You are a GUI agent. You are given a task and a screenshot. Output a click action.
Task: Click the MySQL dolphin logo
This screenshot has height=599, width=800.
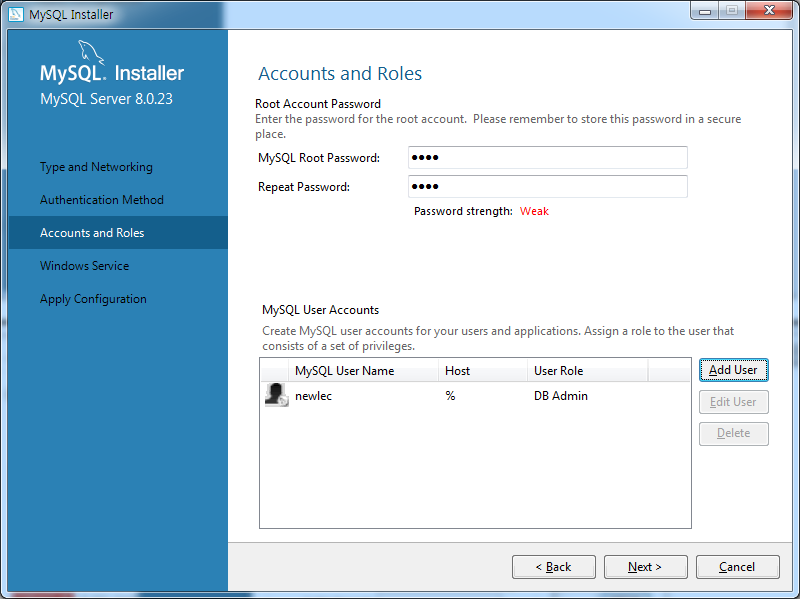91,53
